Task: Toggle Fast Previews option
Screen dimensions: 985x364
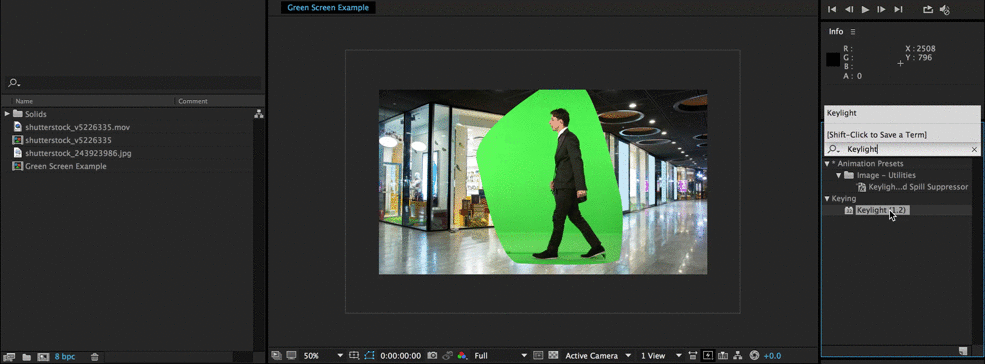Action: click(708, 355)
